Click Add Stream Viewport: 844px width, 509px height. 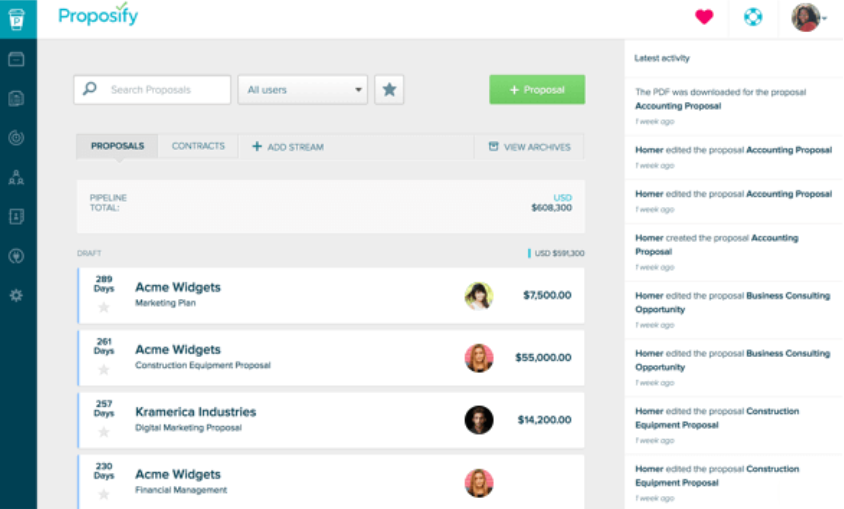[x=288, y=147]
